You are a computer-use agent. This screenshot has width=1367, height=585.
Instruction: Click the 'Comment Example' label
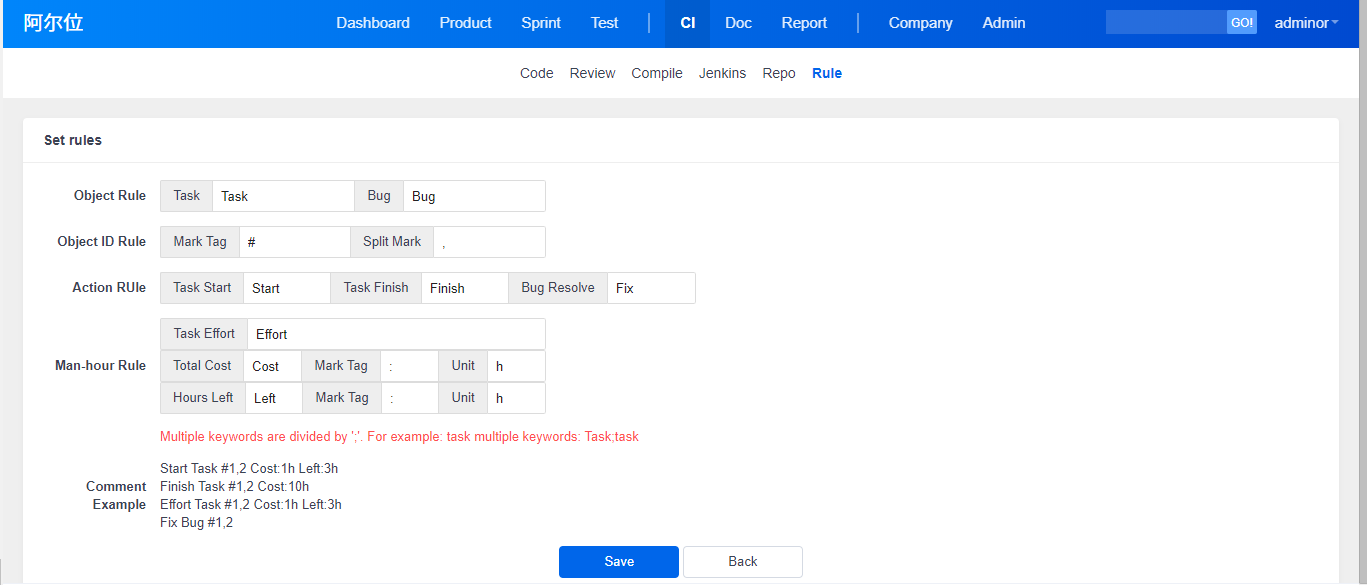(116, 496)
